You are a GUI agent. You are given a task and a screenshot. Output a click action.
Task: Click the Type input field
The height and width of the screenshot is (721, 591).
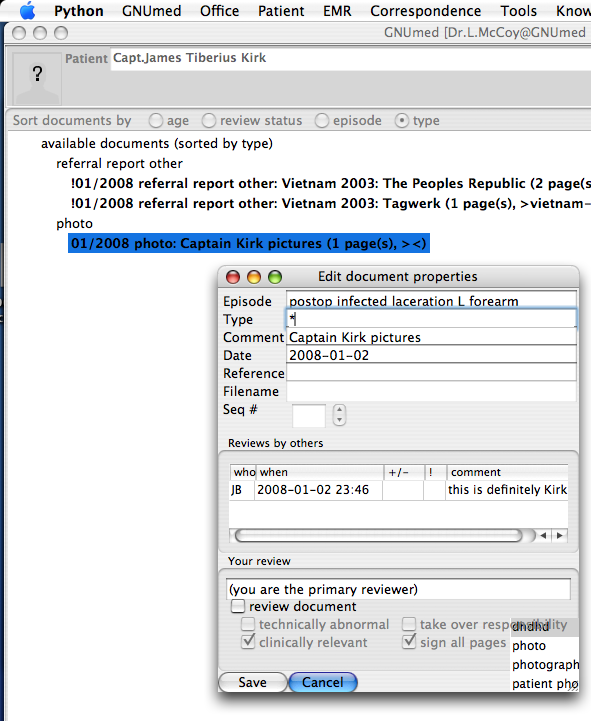(x=431, y=319)
